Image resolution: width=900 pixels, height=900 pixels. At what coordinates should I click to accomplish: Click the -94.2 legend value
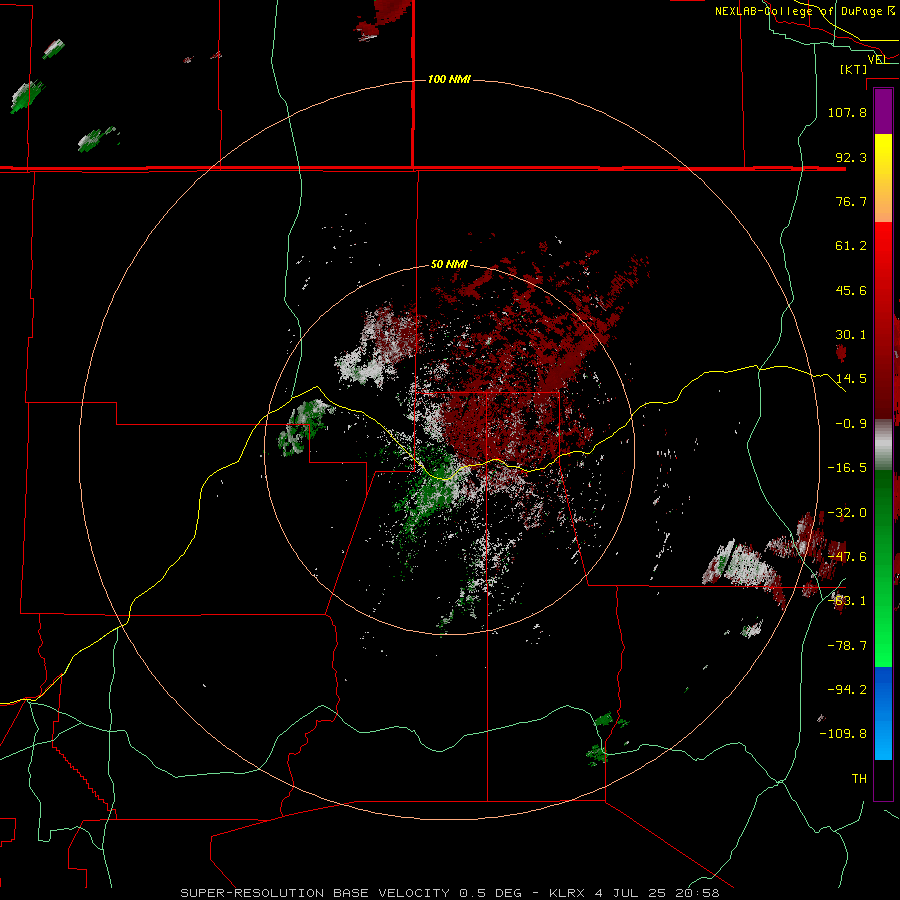click(847, 690)
